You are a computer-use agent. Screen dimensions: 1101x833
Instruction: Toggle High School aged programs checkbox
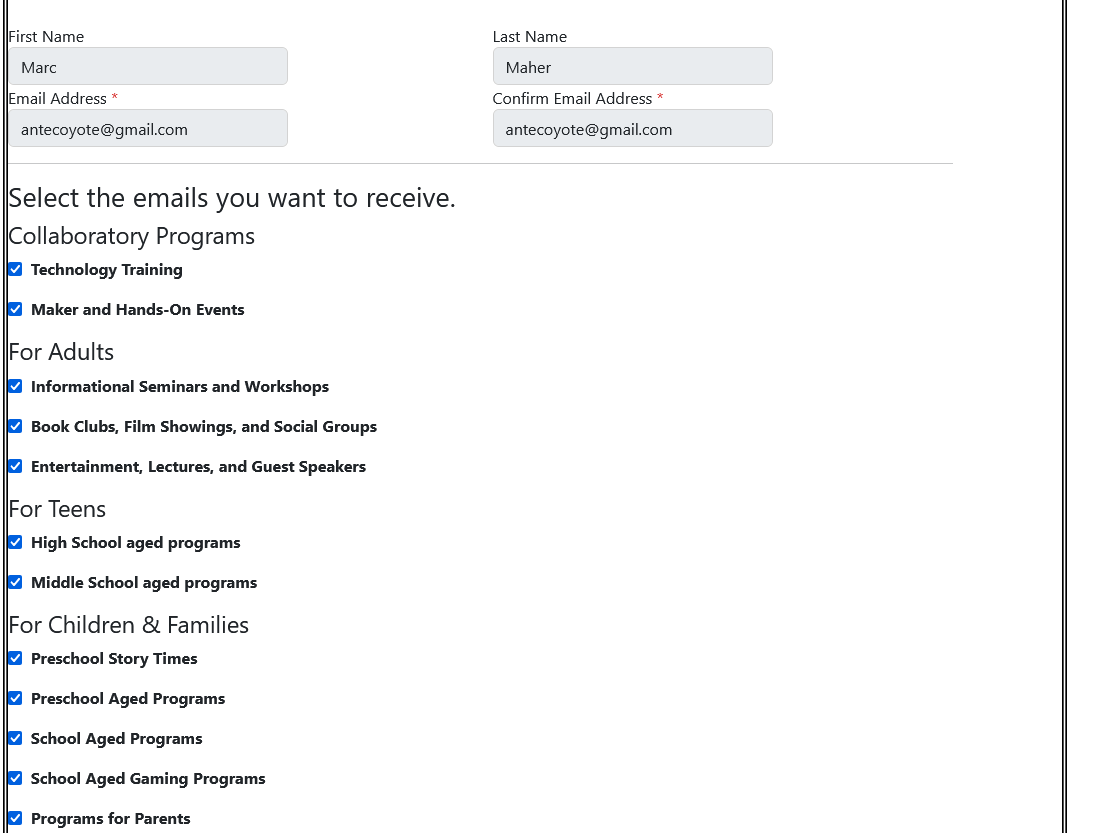[x=15, y=542]
